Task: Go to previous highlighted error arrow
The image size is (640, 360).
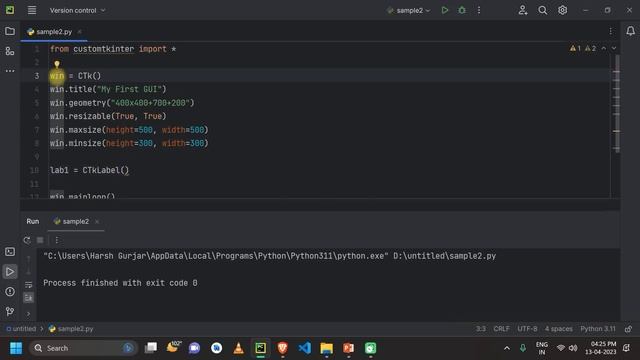Action: (604, 49)
